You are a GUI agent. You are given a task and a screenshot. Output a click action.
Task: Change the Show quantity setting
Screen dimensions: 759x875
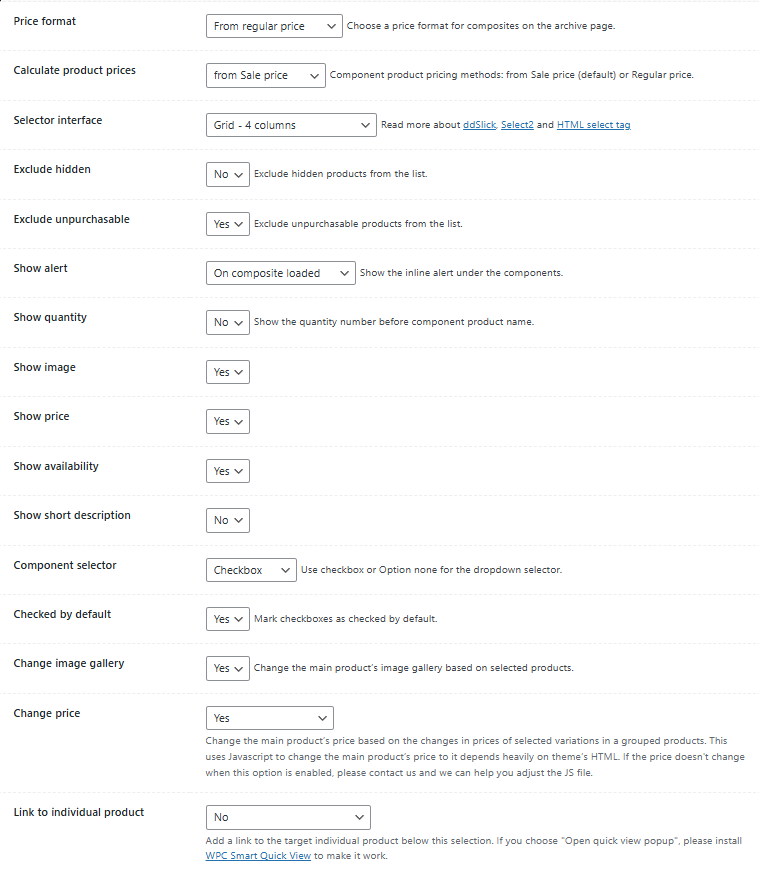(x=228, y=323)
